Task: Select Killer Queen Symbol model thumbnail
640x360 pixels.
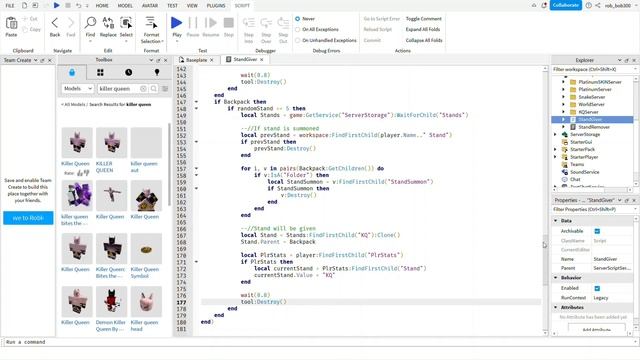Action: pos(146,249)
